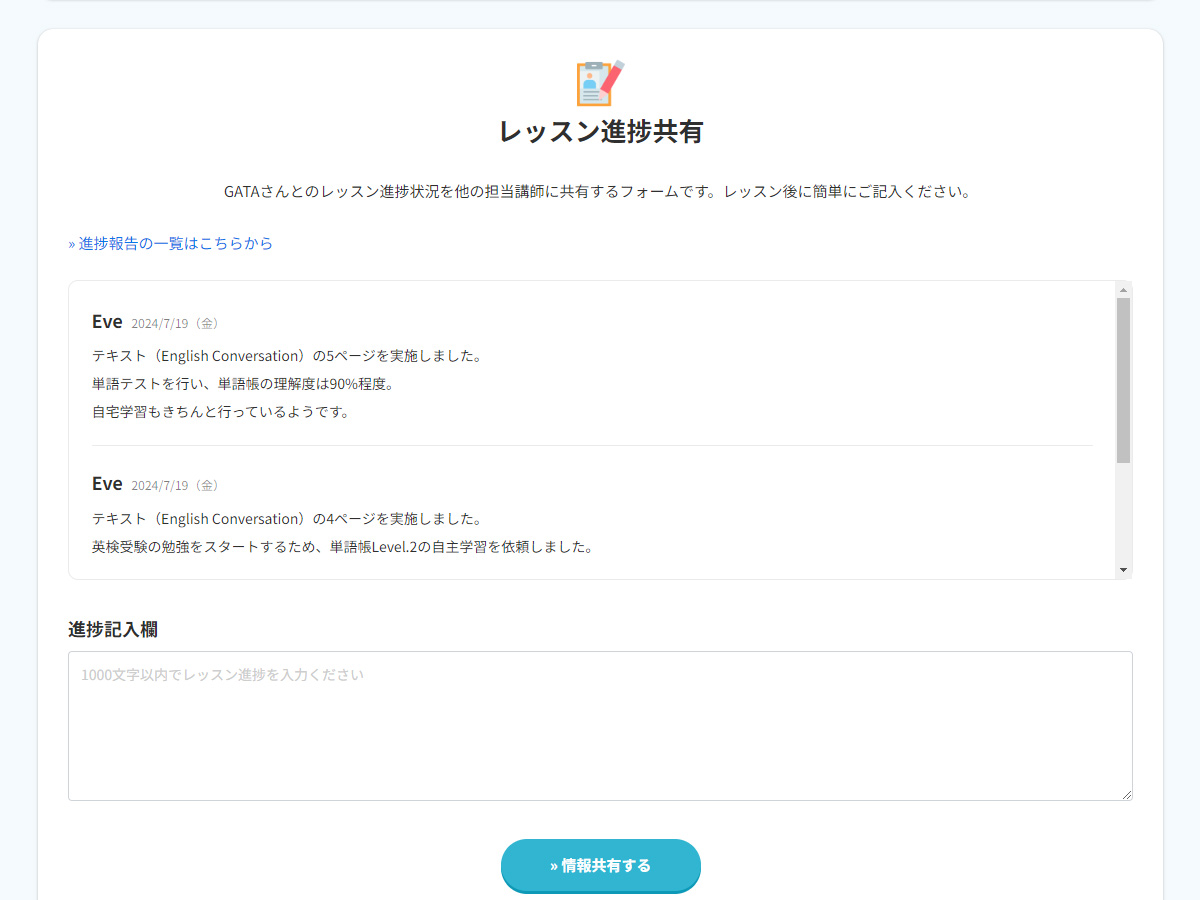The width and height of the screenshot is (1200, 900).
Task: Click inside the progress entry textarea
Action: (600, 725)
